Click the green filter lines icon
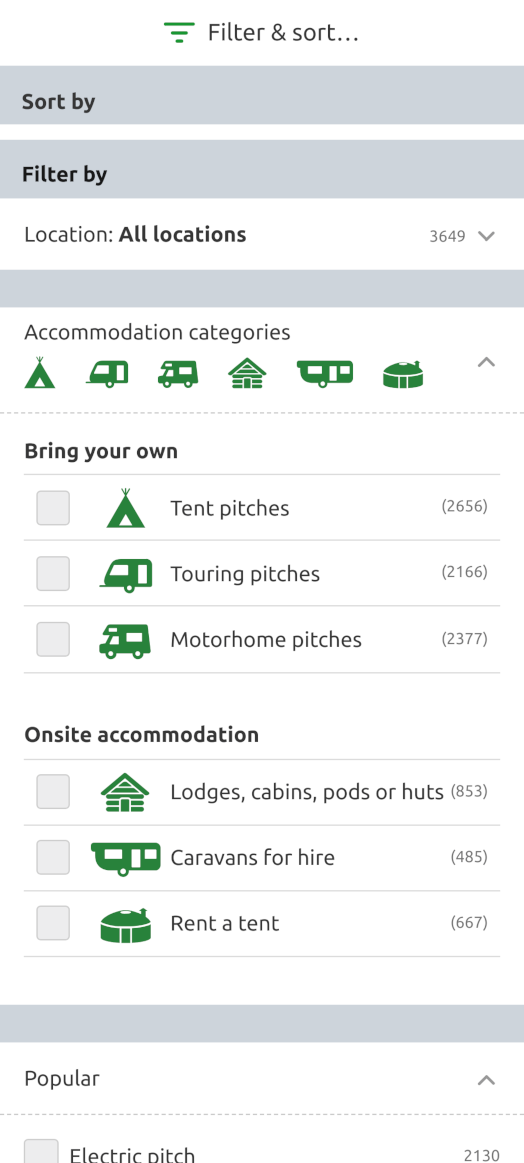 (x=179, y=33)
